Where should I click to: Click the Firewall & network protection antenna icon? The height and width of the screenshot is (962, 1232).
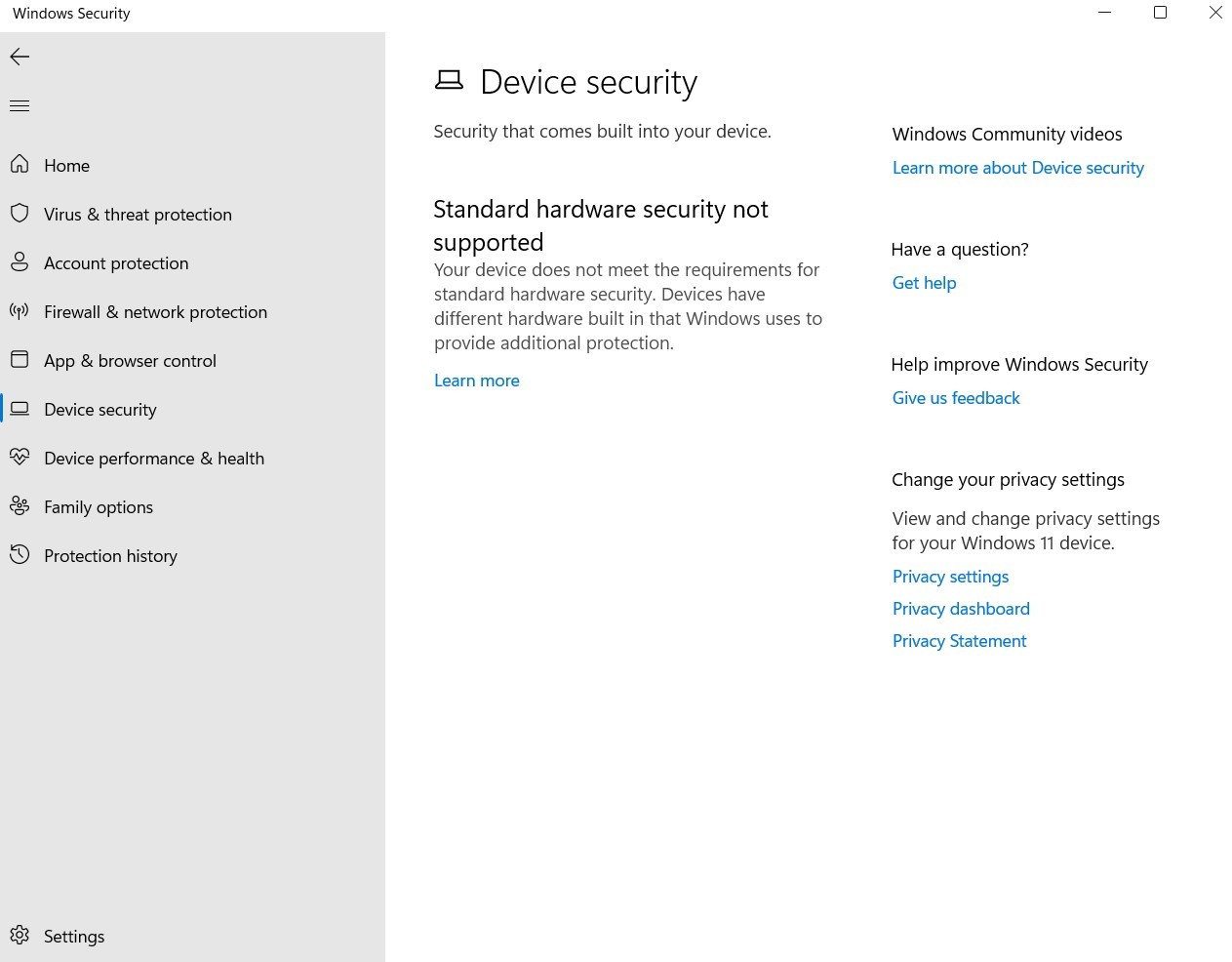(20, 311)
